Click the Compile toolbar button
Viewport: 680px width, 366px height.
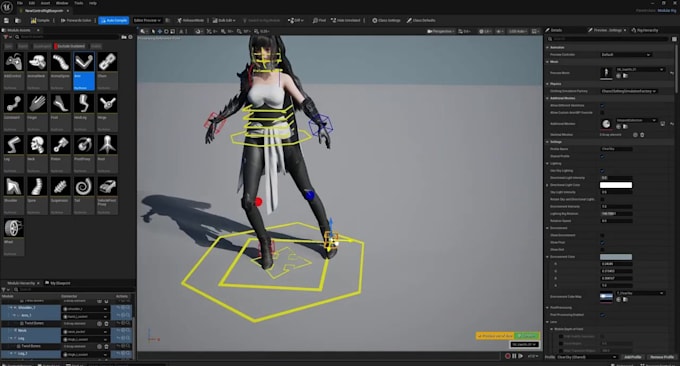pyautogui.click(x=40, y=20)
